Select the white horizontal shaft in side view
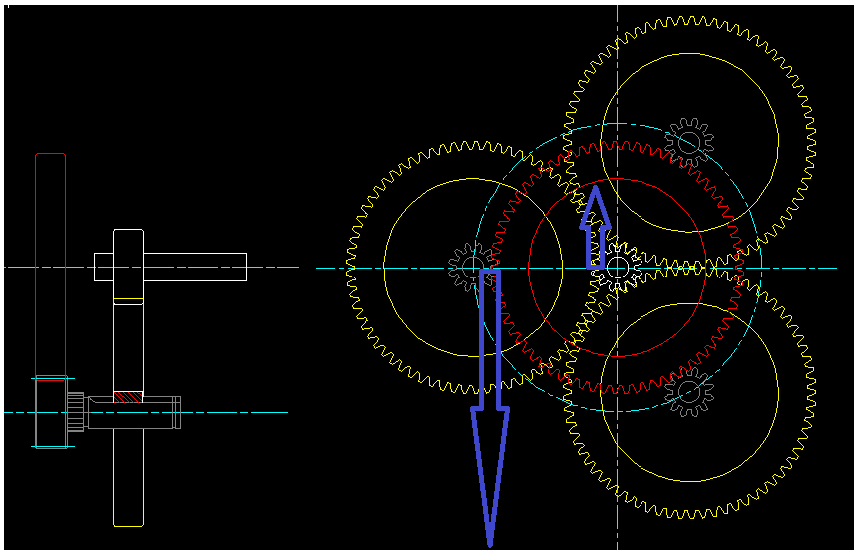The width and height of the screenshot is (858, 552). (170, 267)
